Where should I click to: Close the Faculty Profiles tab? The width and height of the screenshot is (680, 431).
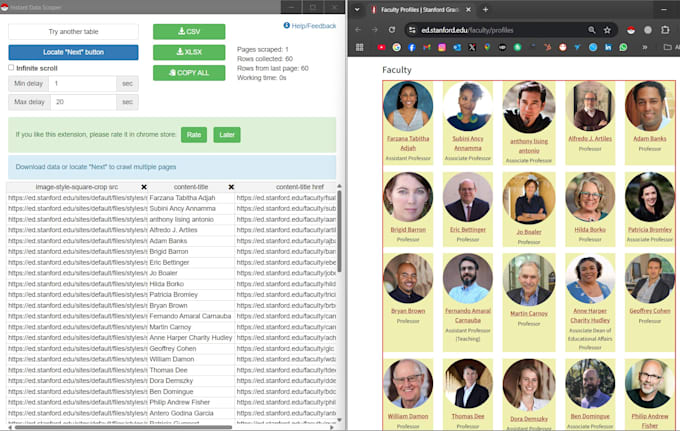468,9
